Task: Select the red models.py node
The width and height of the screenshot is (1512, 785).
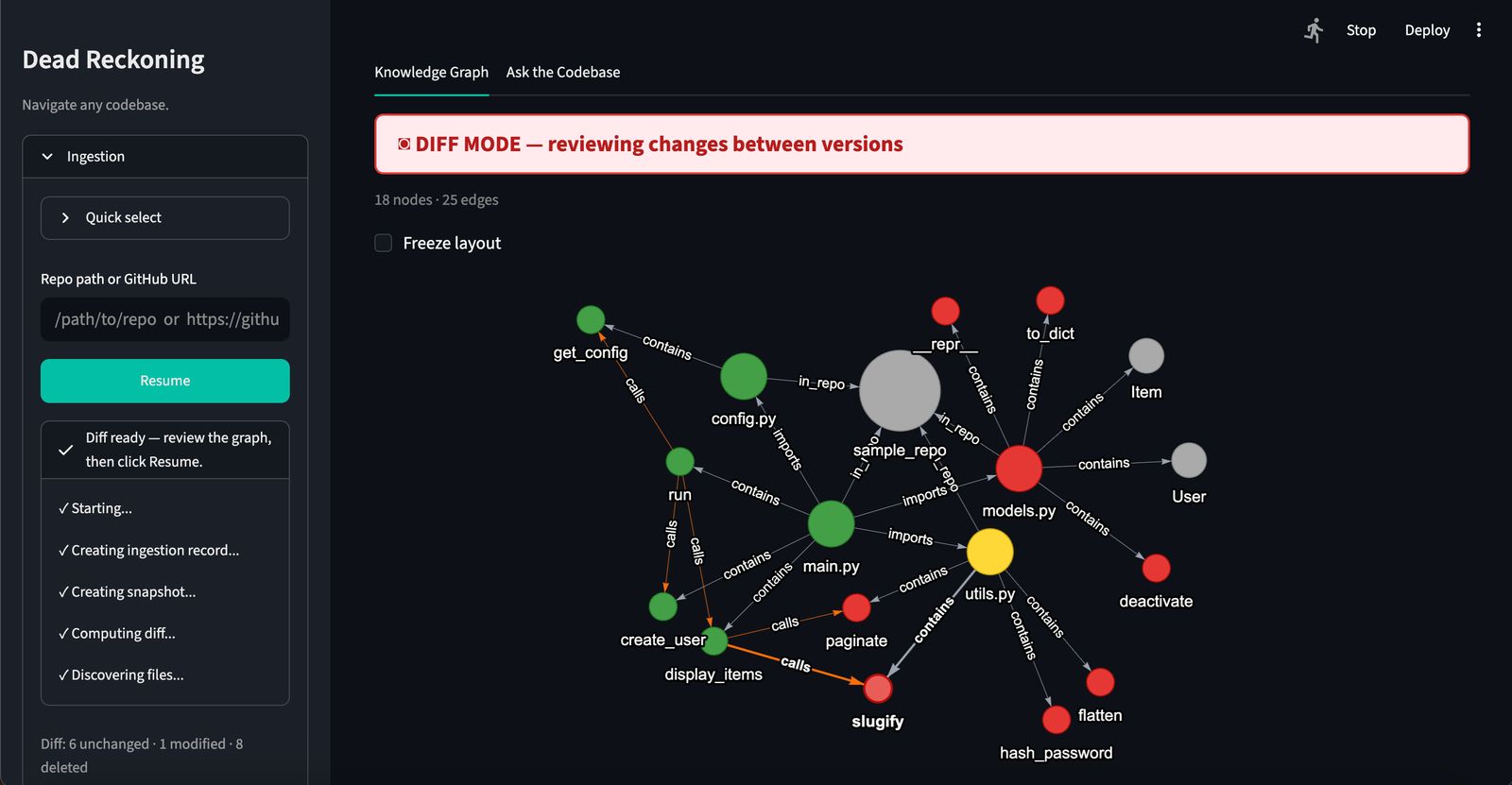Action: 1019,469
